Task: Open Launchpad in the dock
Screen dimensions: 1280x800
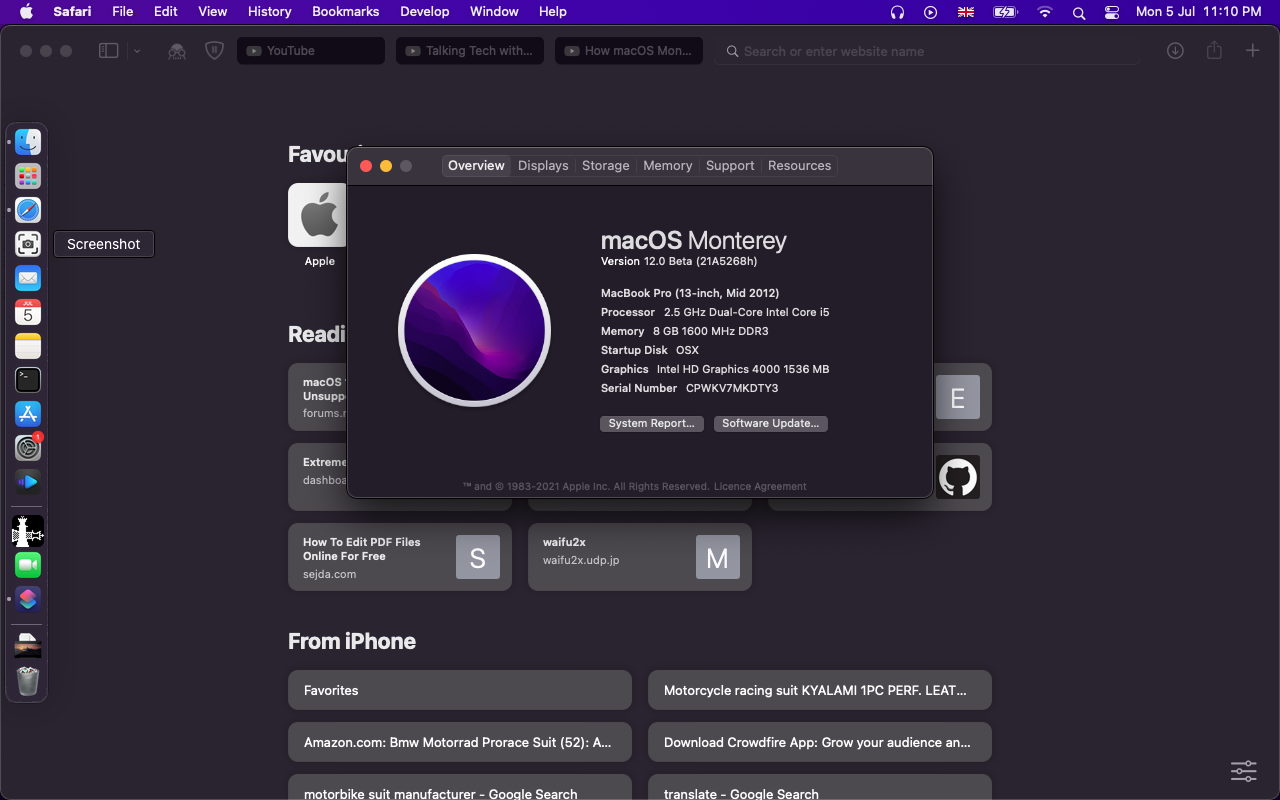Action: tap(28, 176)
